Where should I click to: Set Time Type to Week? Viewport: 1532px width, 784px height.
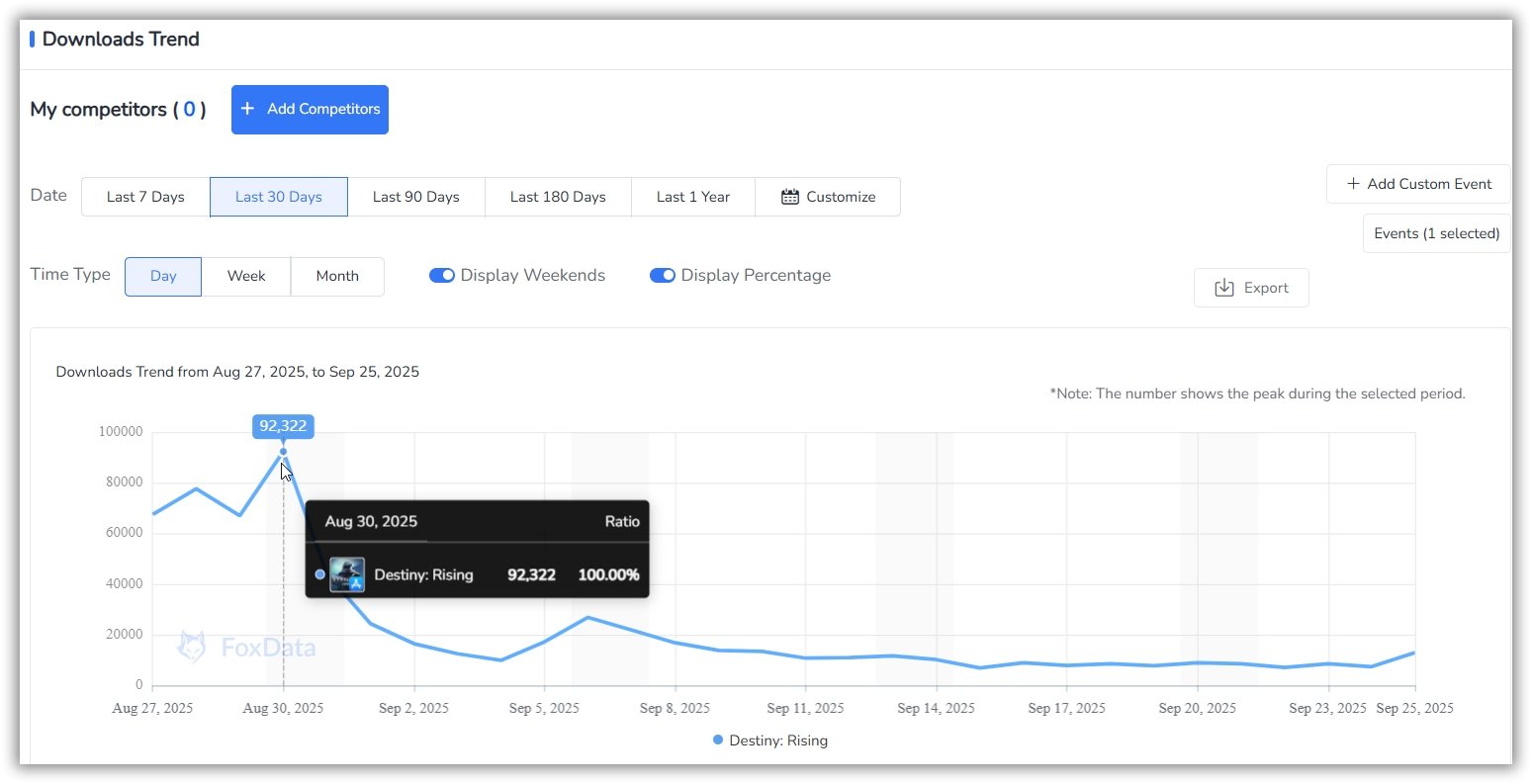pyautogui.click(x=246, y=277)
